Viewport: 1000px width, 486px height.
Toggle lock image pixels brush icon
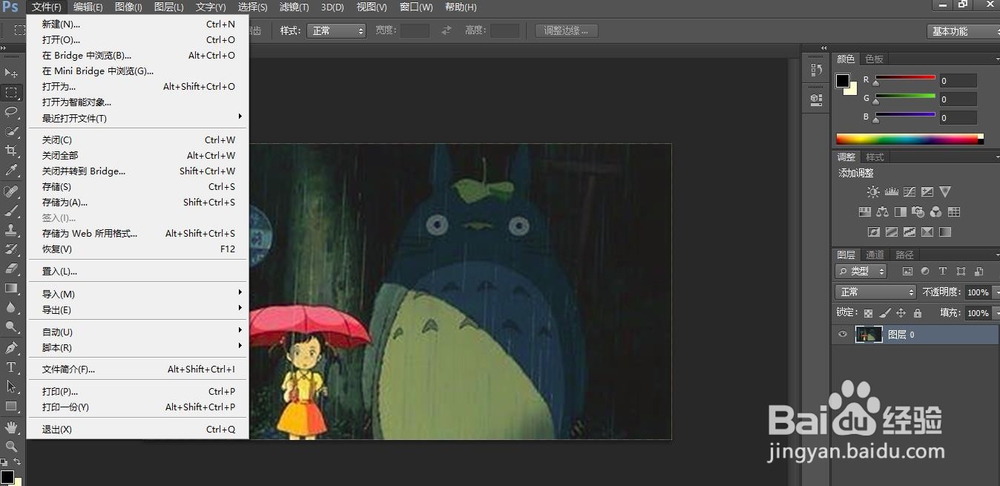coord(885,313)
